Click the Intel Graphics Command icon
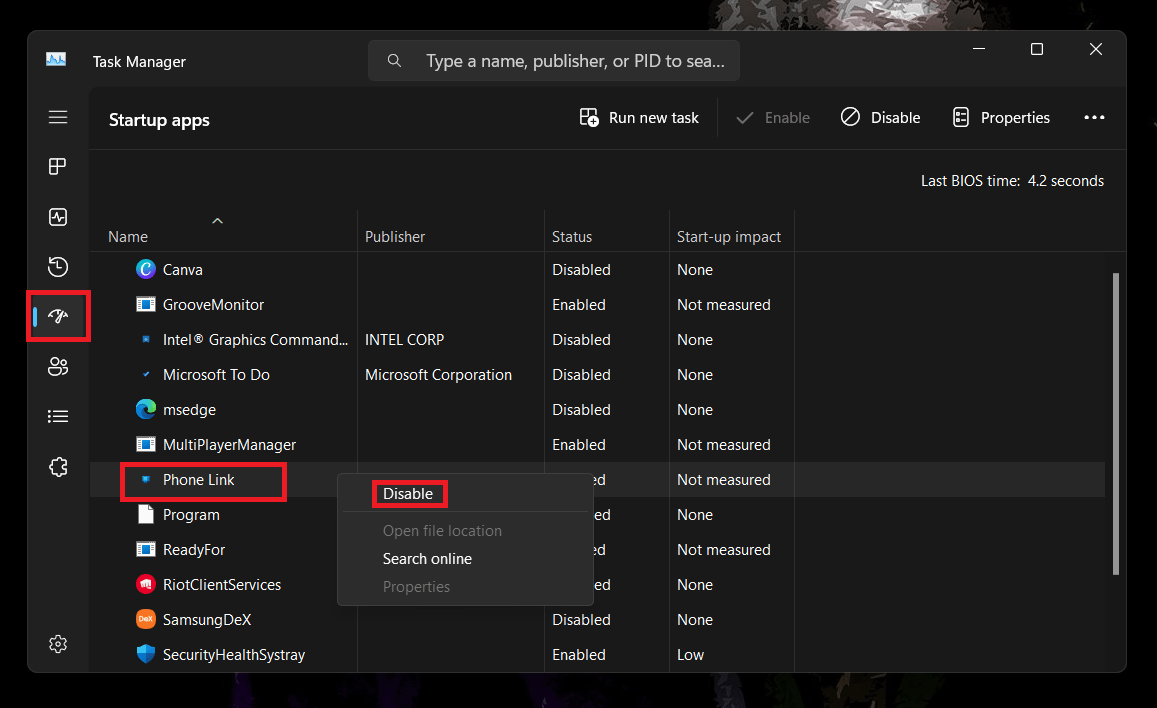 pyautogui.click(x=146, y=339)
